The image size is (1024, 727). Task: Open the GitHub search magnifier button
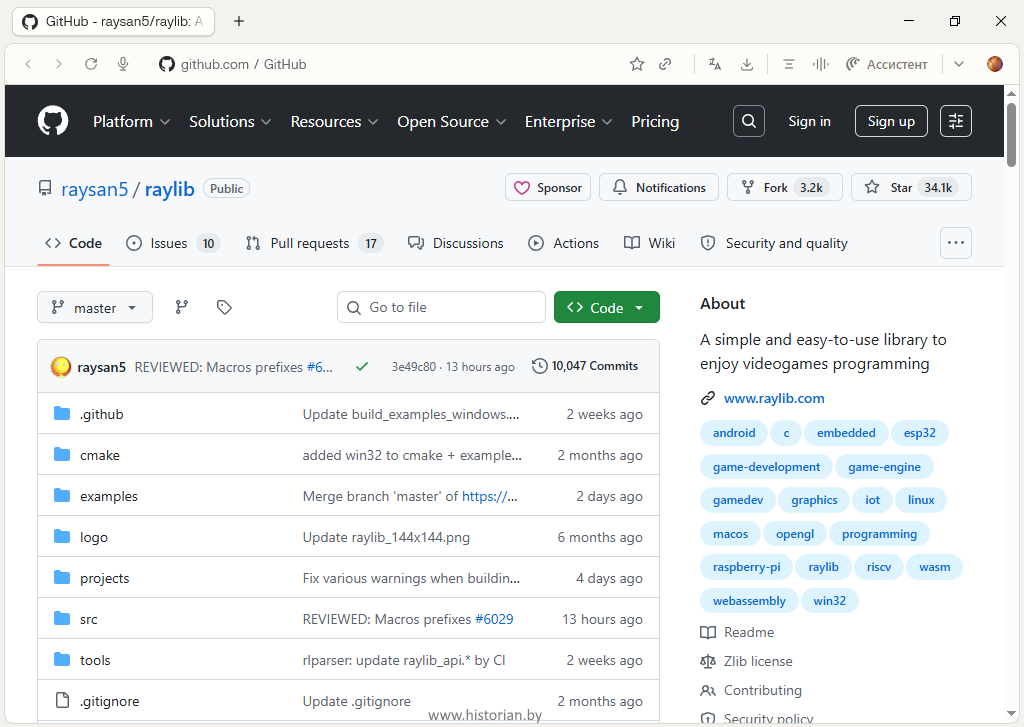pyautogui.click(x=748, y=121)
